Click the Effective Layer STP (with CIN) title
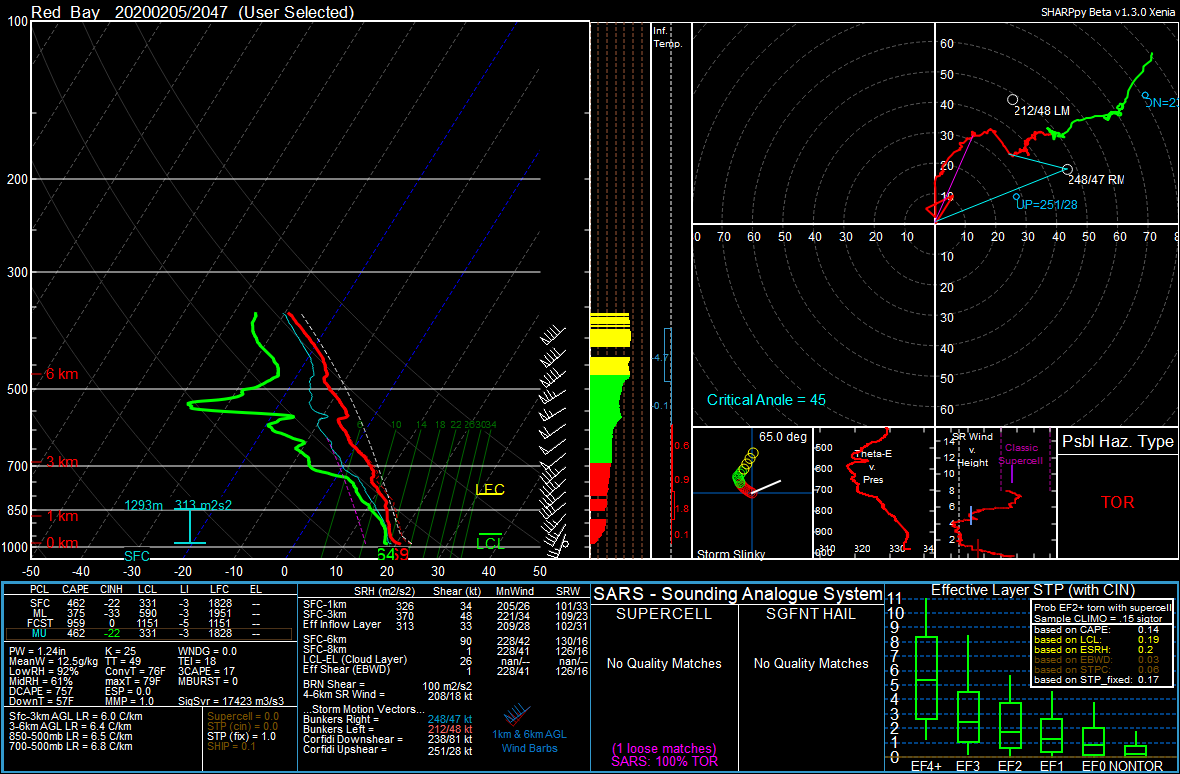This screenshot has height=774, width=1180. [x=1032, y=590]
